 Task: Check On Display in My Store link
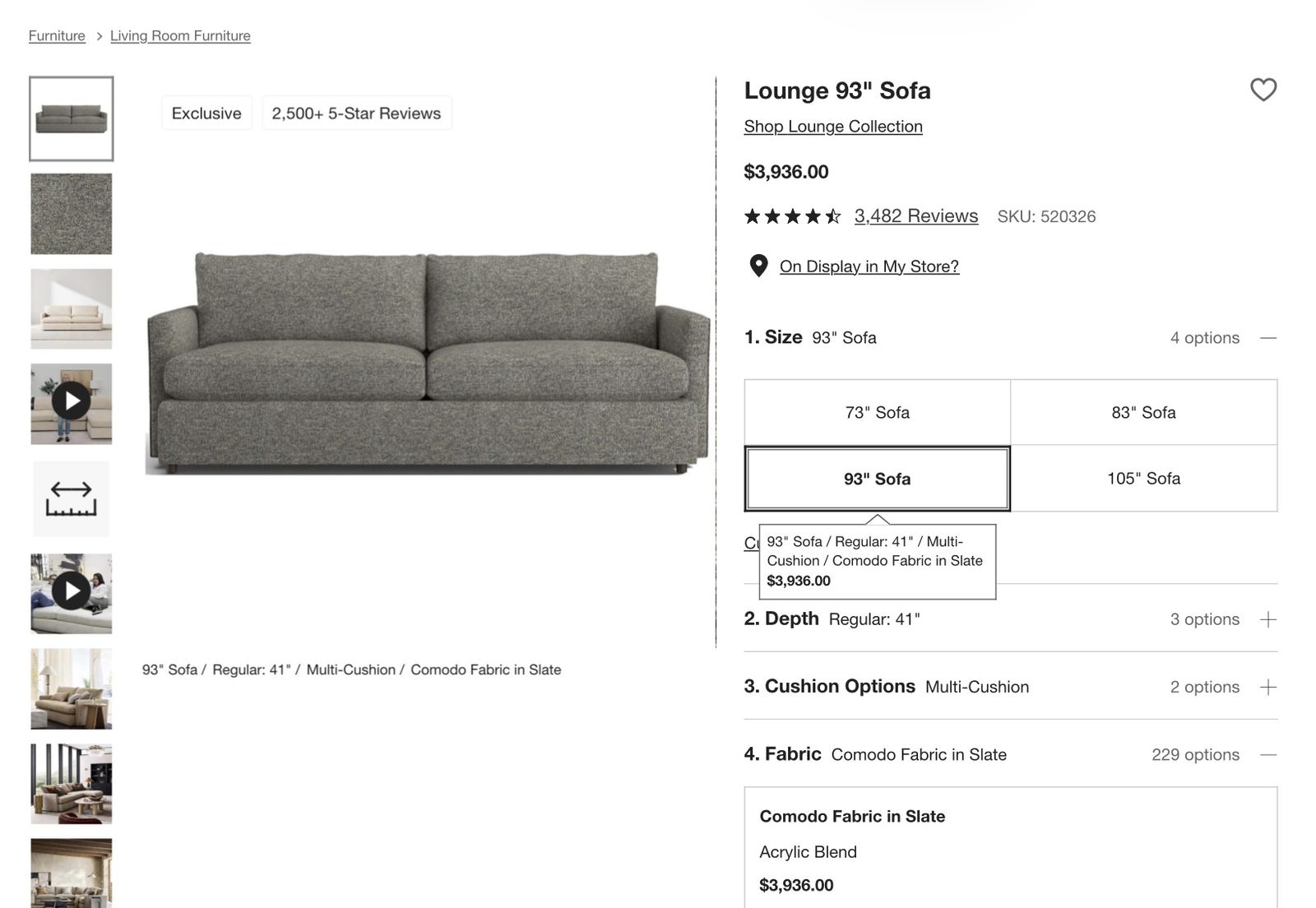[x=869, y=266]
